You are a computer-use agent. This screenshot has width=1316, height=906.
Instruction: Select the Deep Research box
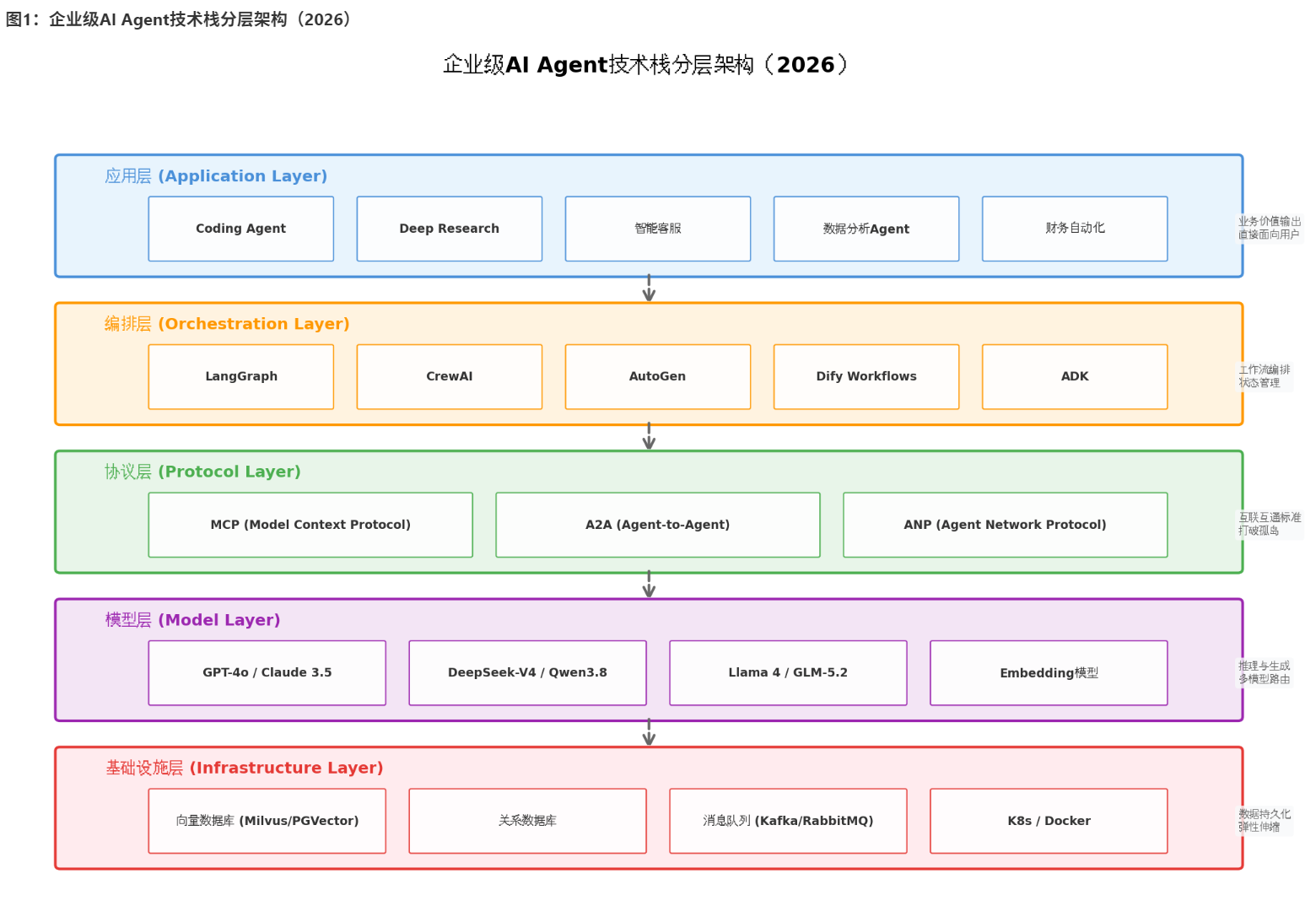[450, 229]
